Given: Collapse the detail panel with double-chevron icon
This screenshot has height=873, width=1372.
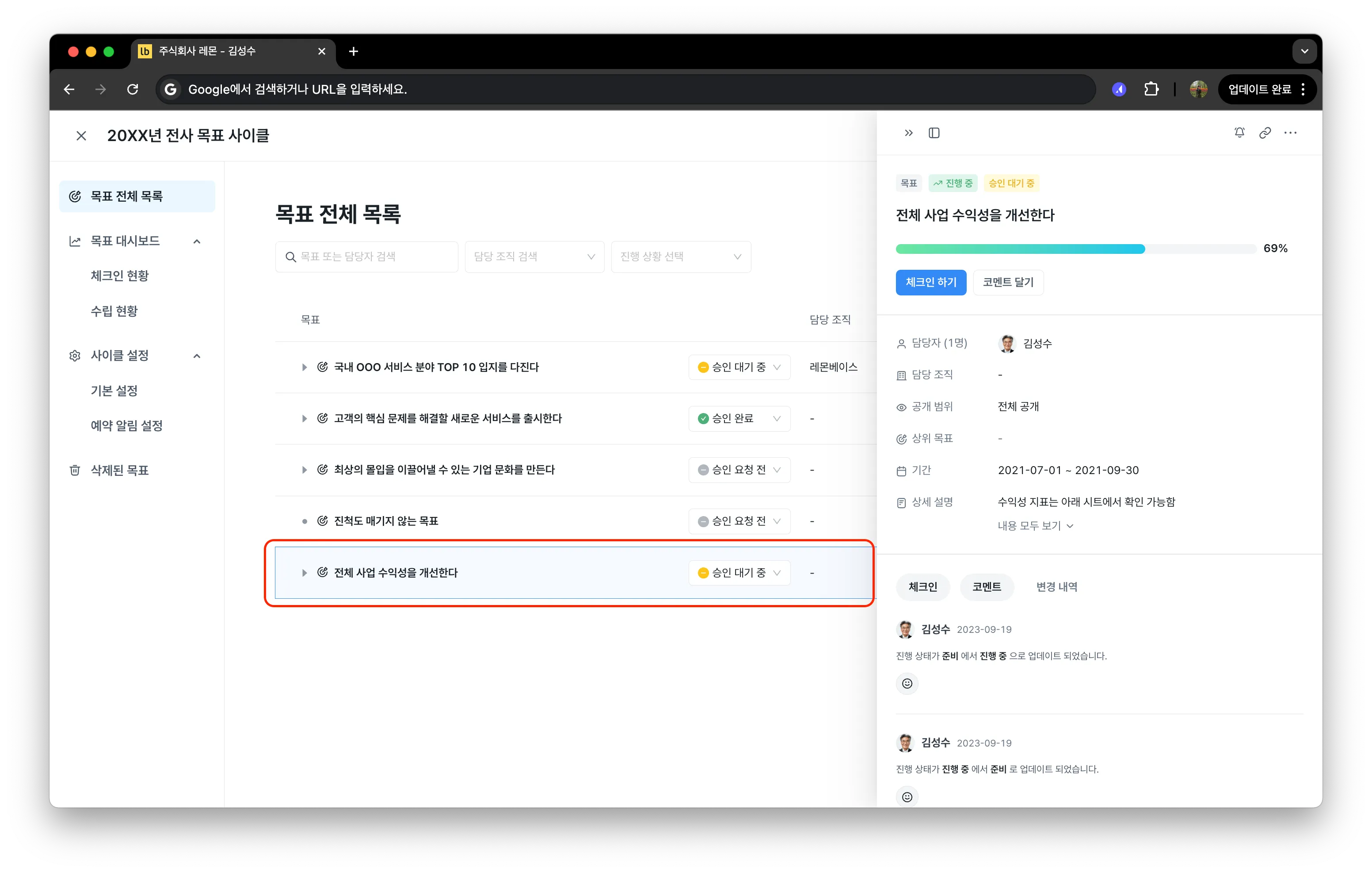Looking at the screenshot, I should 908,133.
